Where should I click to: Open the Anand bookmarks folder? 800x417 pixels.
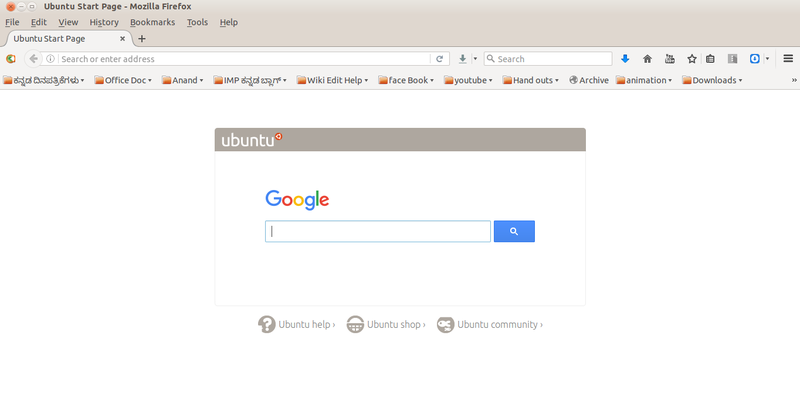pyautogui.click(x=183, y=80)
